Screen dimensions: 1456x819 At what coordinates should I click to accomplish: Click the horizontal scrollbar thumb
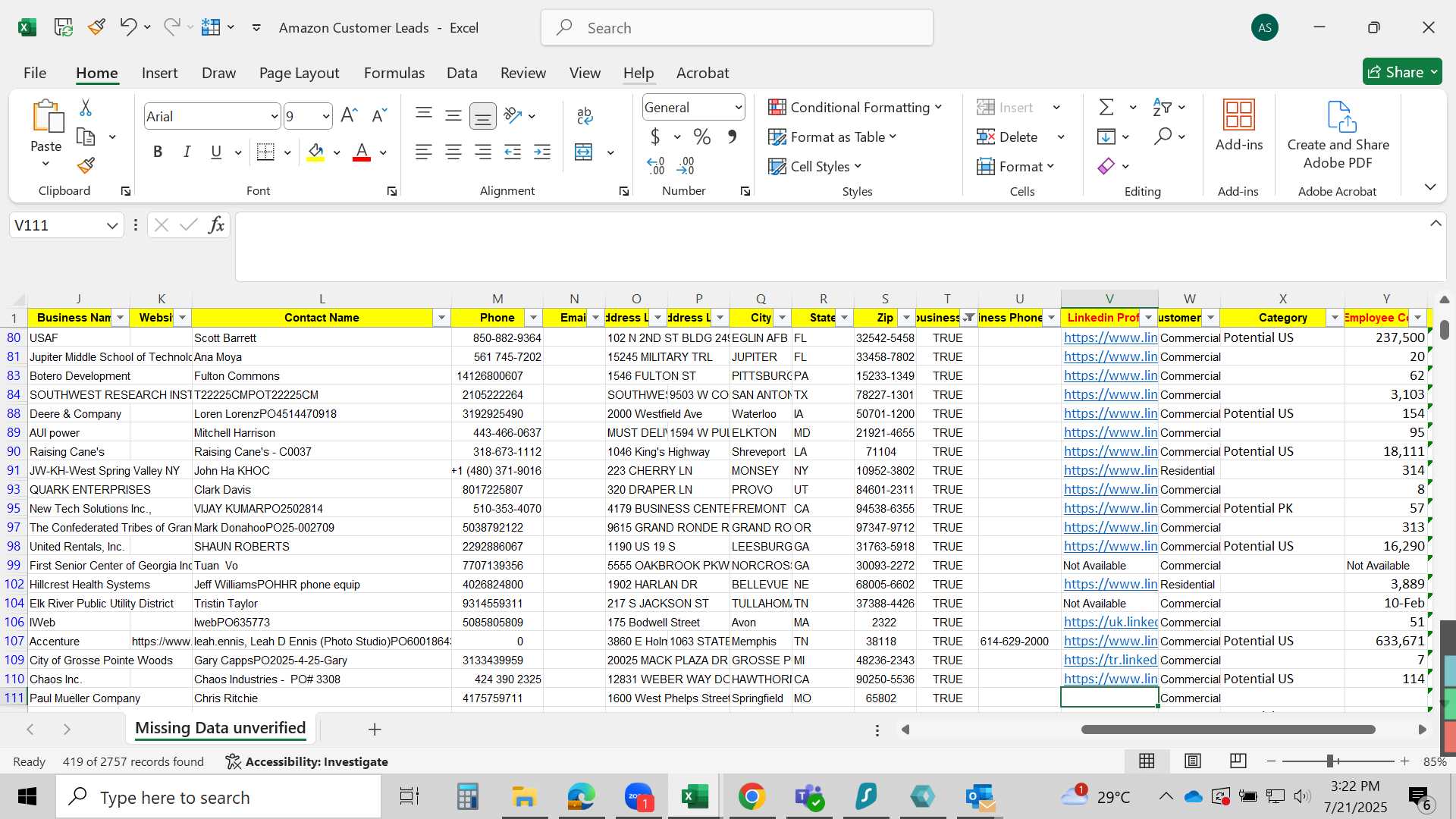tap(1228, 730)
